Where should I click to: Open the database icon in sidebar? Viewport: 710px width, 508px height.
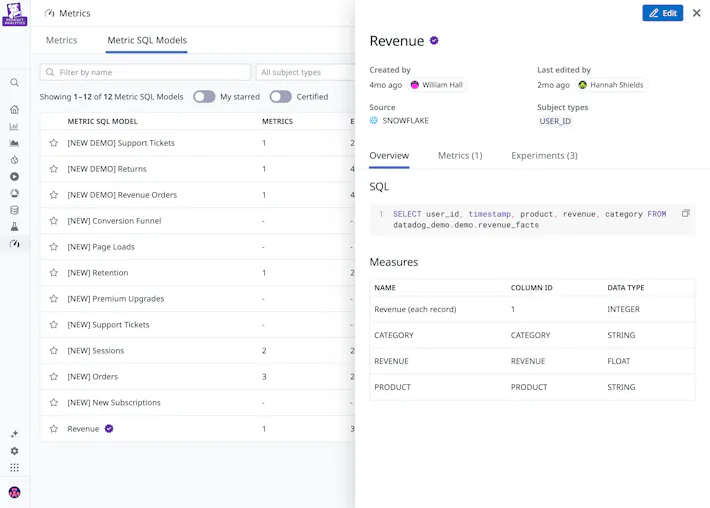click(14, 210)
